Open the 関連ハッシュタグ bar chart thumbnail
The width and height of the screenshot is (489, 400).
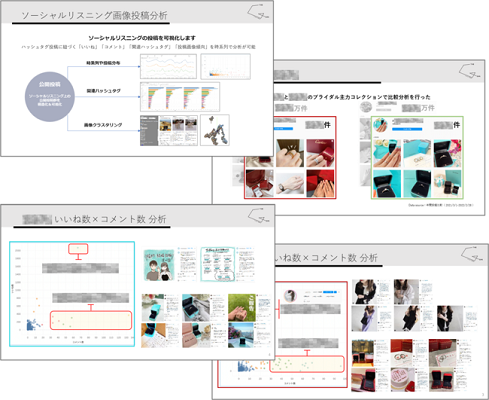(180, 97)
